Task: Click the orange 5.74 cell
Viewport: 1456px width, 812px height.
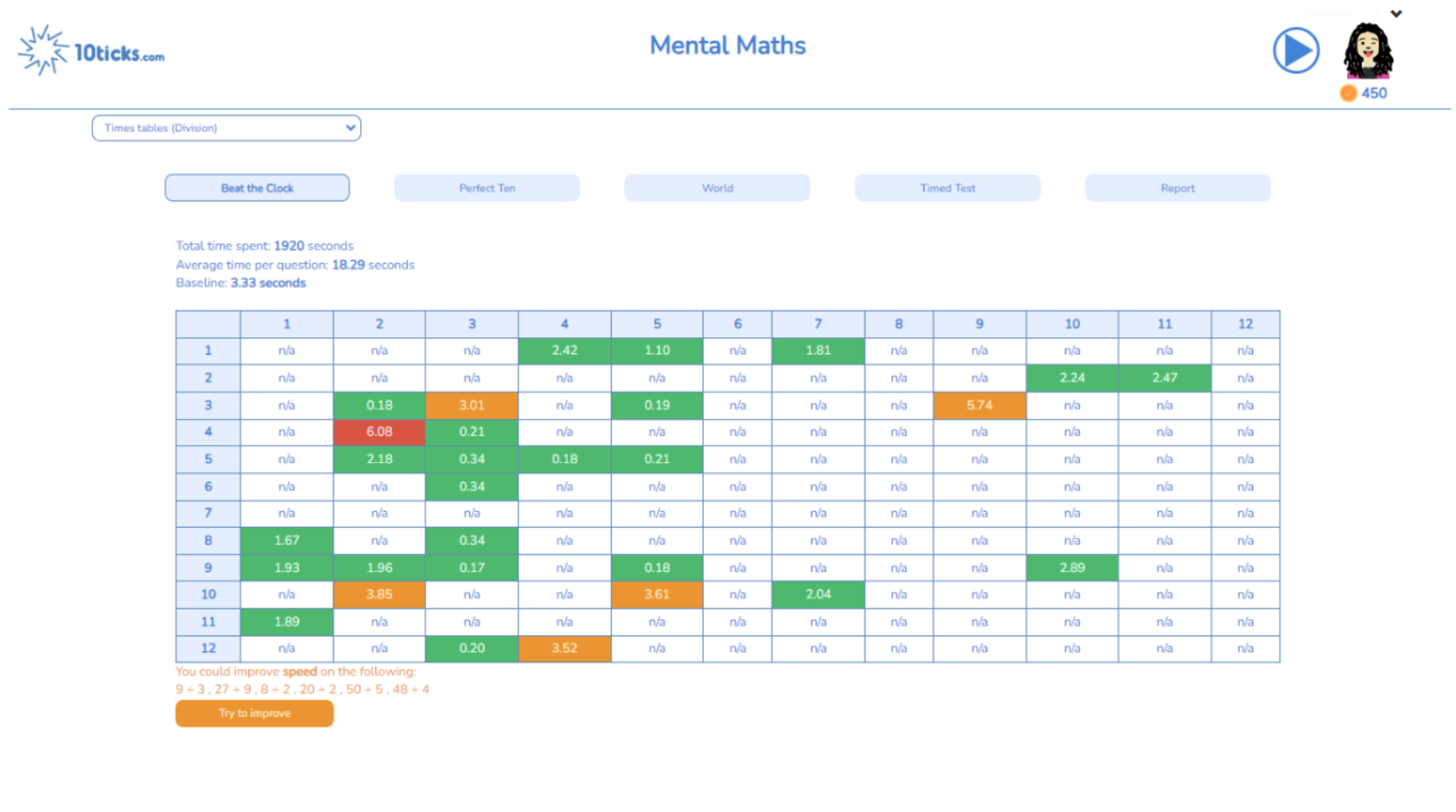Action: coord(979,405)
